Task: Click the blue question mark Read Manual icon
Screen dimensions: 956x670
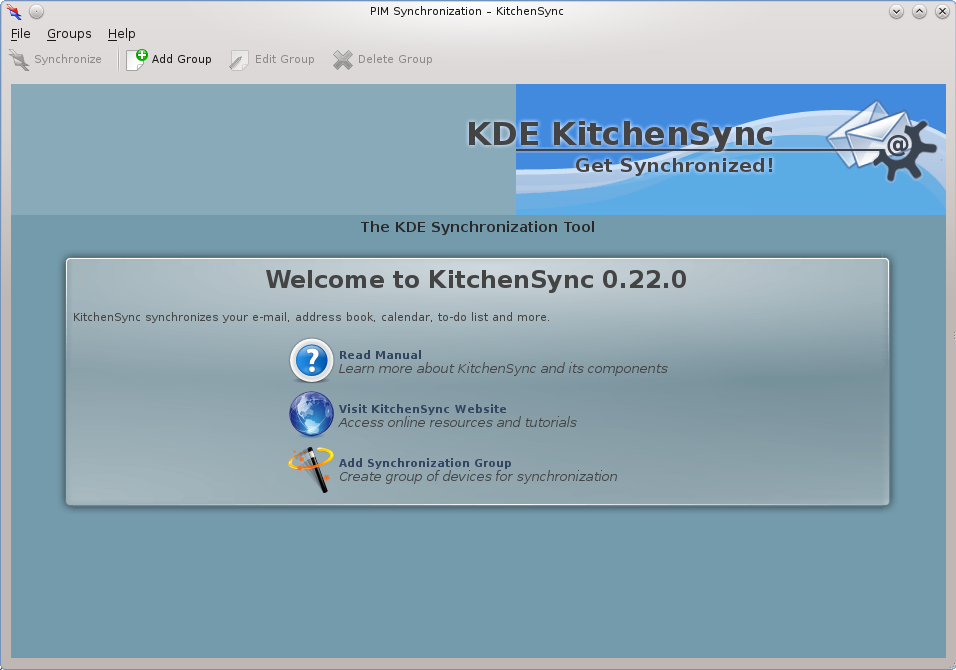Action: 311,360
